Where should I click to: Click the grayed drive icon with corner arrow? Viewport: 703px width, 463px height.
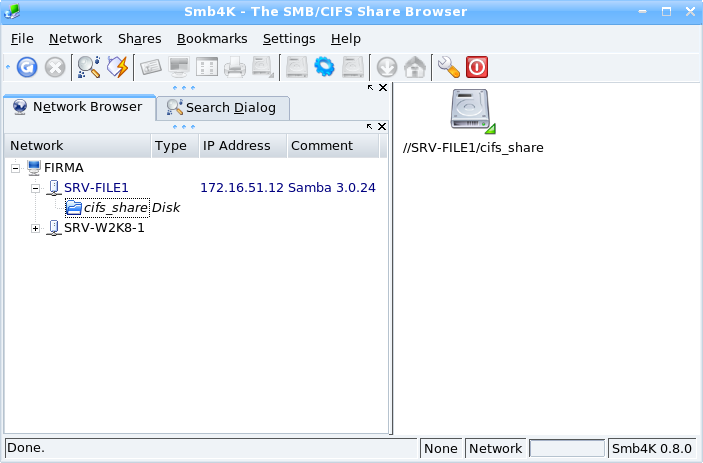tap(263, 67)
